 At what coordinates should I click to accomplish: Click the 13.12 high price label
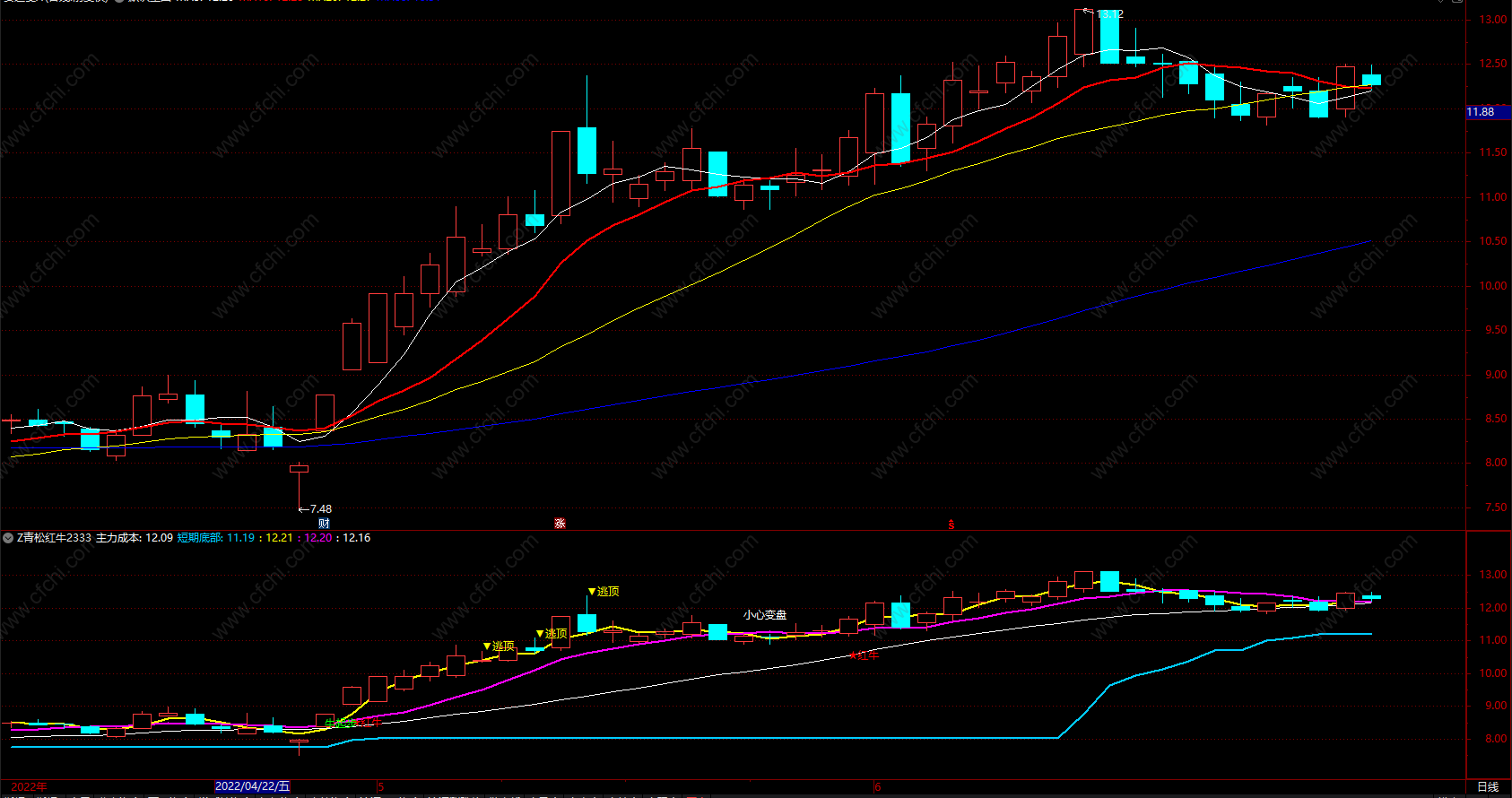(1110, 14)
